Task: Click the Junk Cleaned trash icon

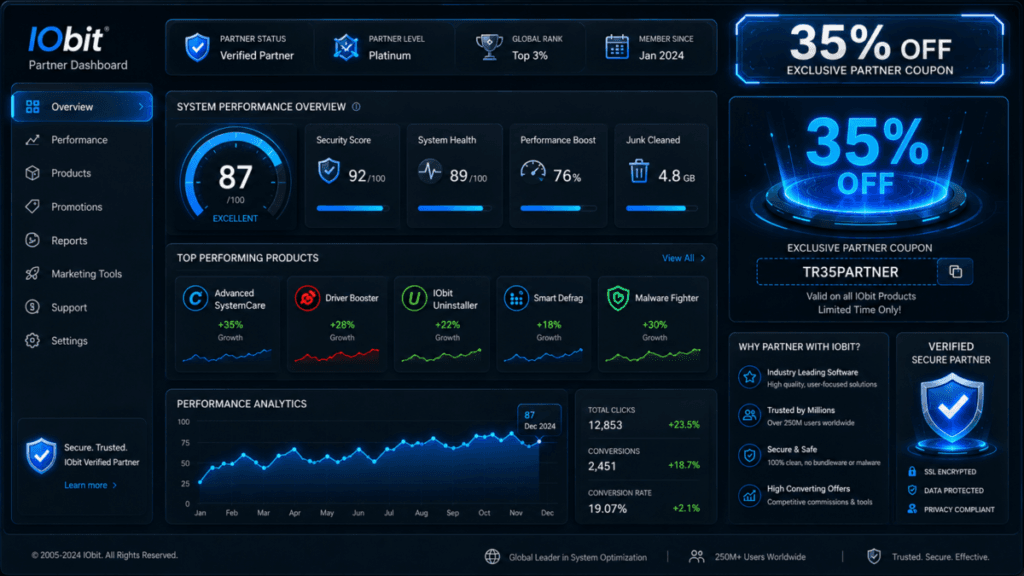Action: pyautogui.click(x=639, y=171)
